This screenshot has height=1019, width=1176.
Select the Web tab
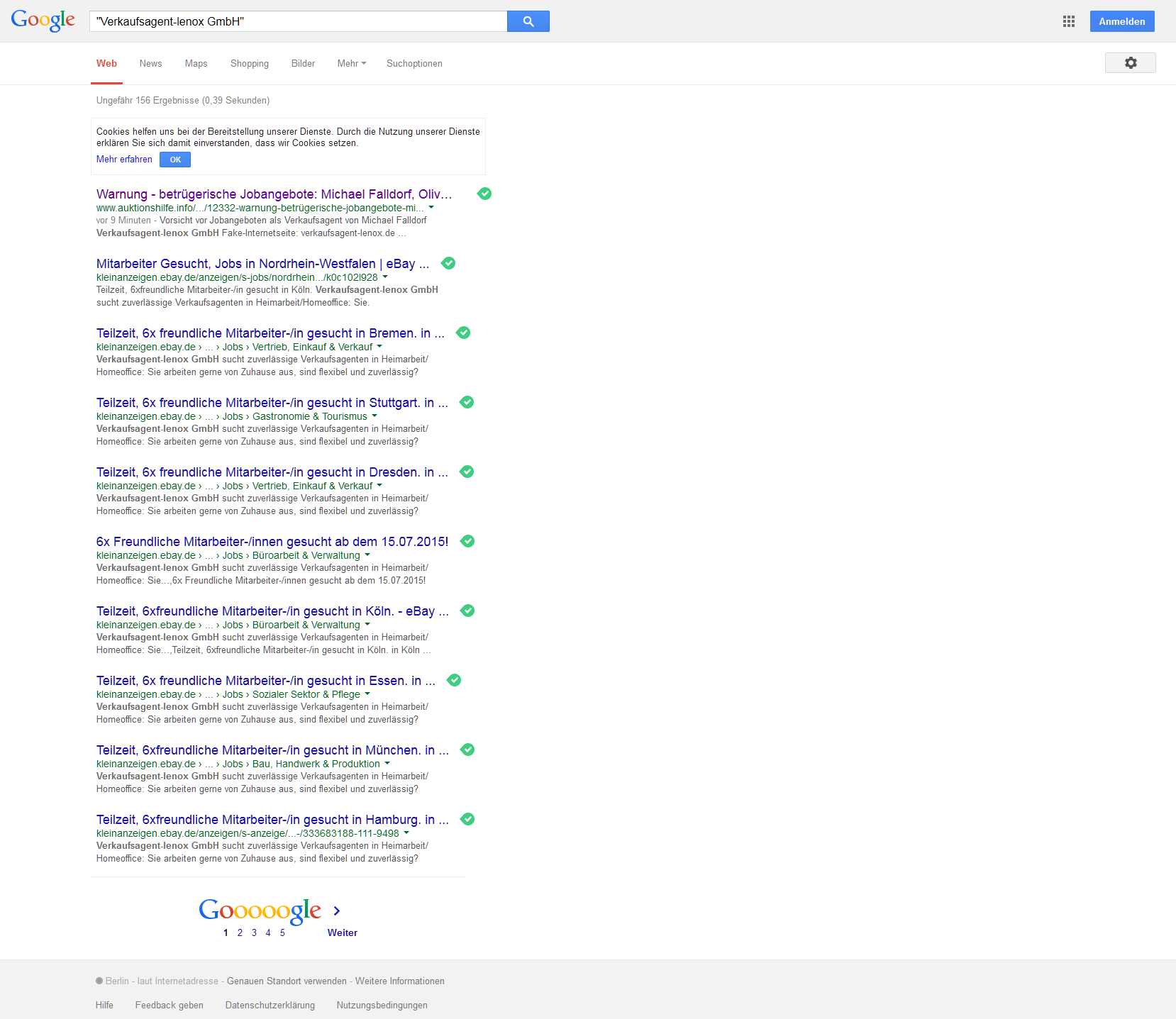pos(106,63)
